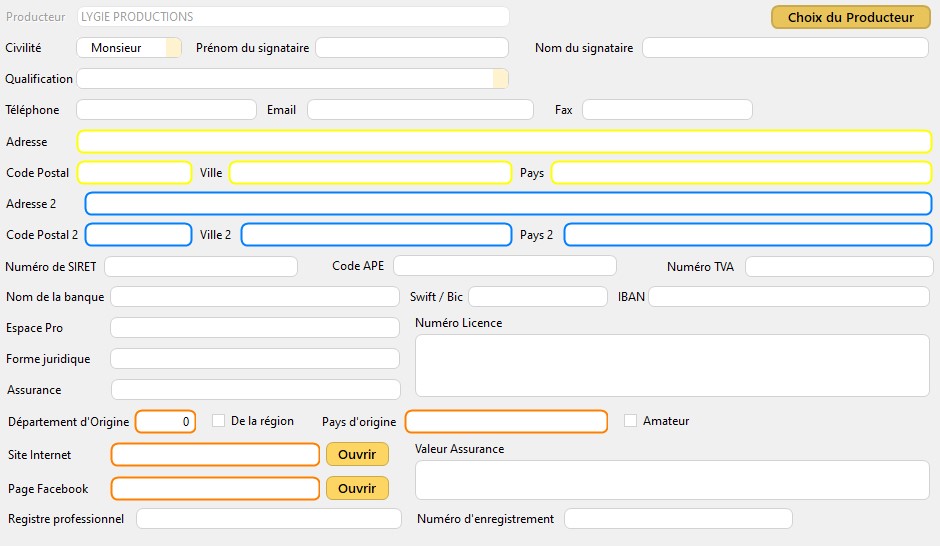Click the Numéro Licence text area

point(671,365)
